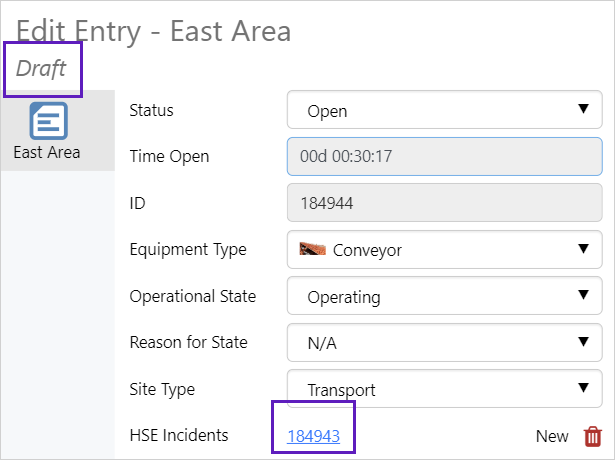Delete the HSE incident with trash icon

(593, 436)
